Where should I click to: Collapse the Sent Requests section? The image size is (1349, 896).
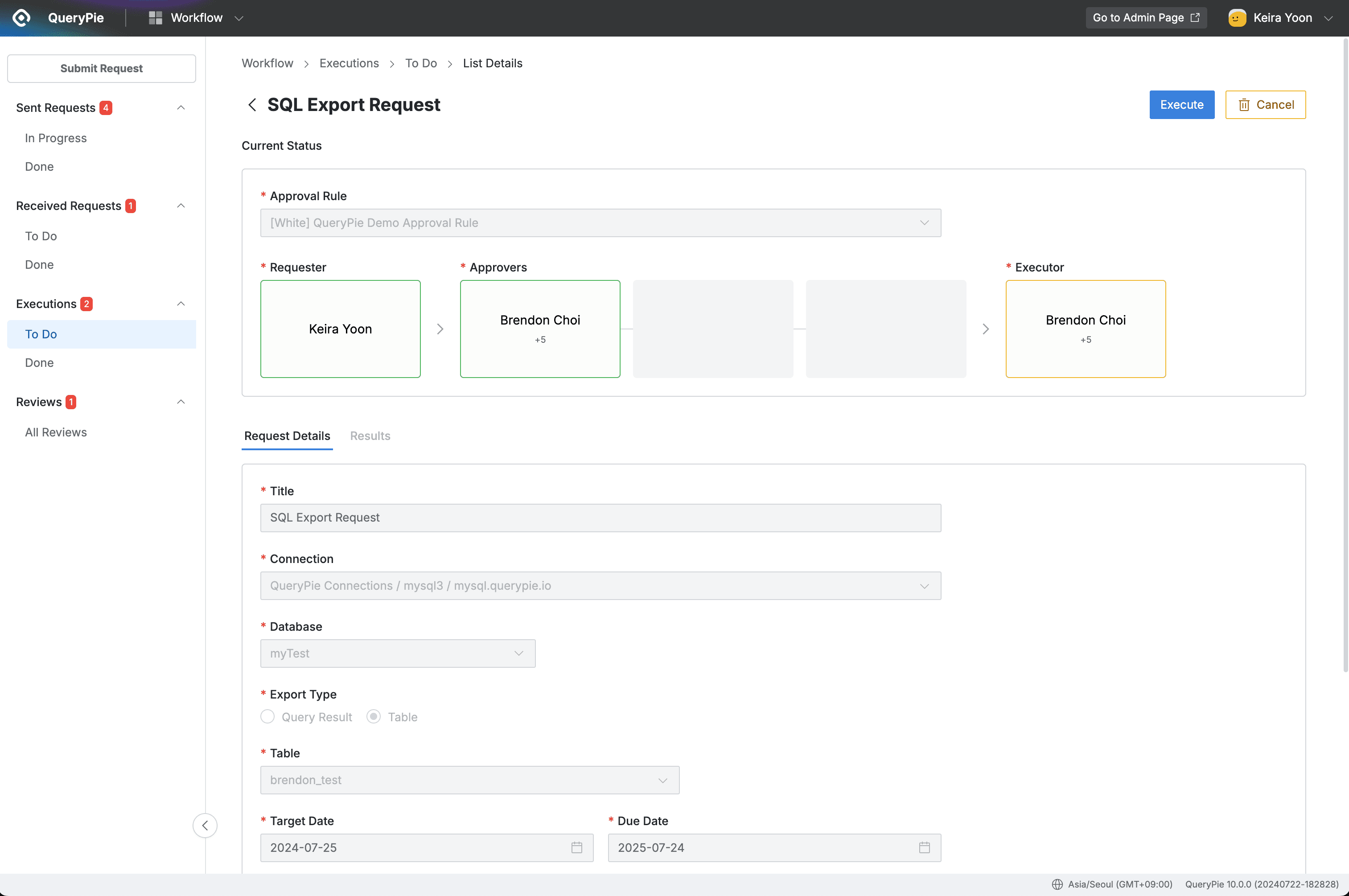point(181,108)
